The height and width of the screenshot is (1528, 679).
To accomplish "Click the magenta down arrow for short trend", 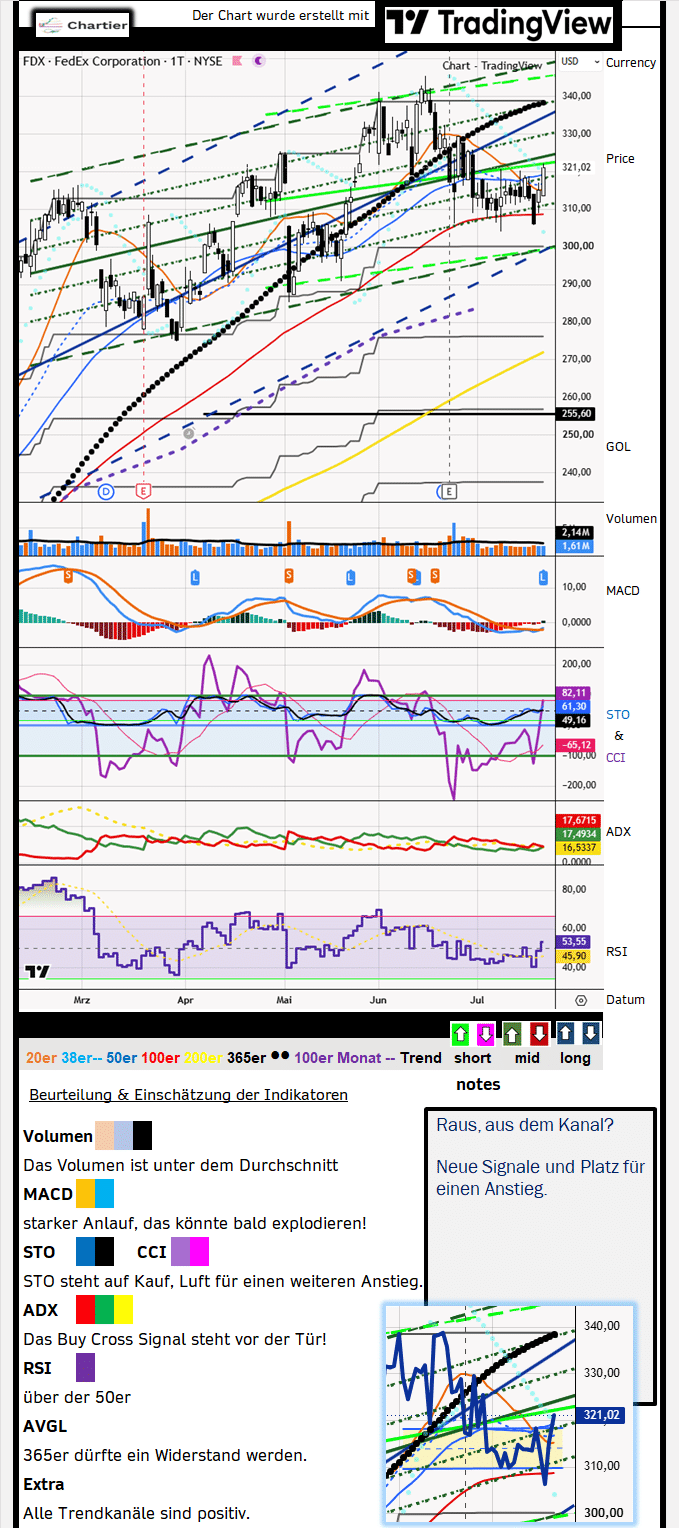I will click(x=486, y=1032).
